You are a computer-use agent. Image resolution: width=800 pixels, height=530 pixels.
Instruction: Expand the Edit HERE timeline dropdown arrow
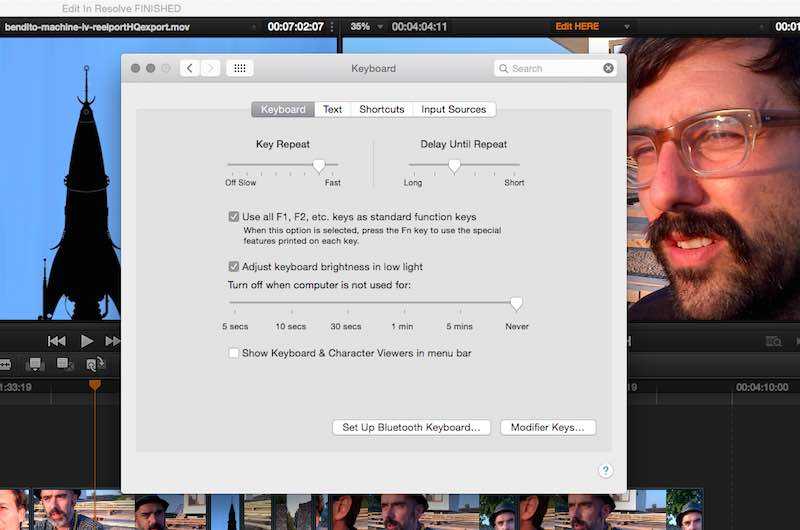(627, 27)
